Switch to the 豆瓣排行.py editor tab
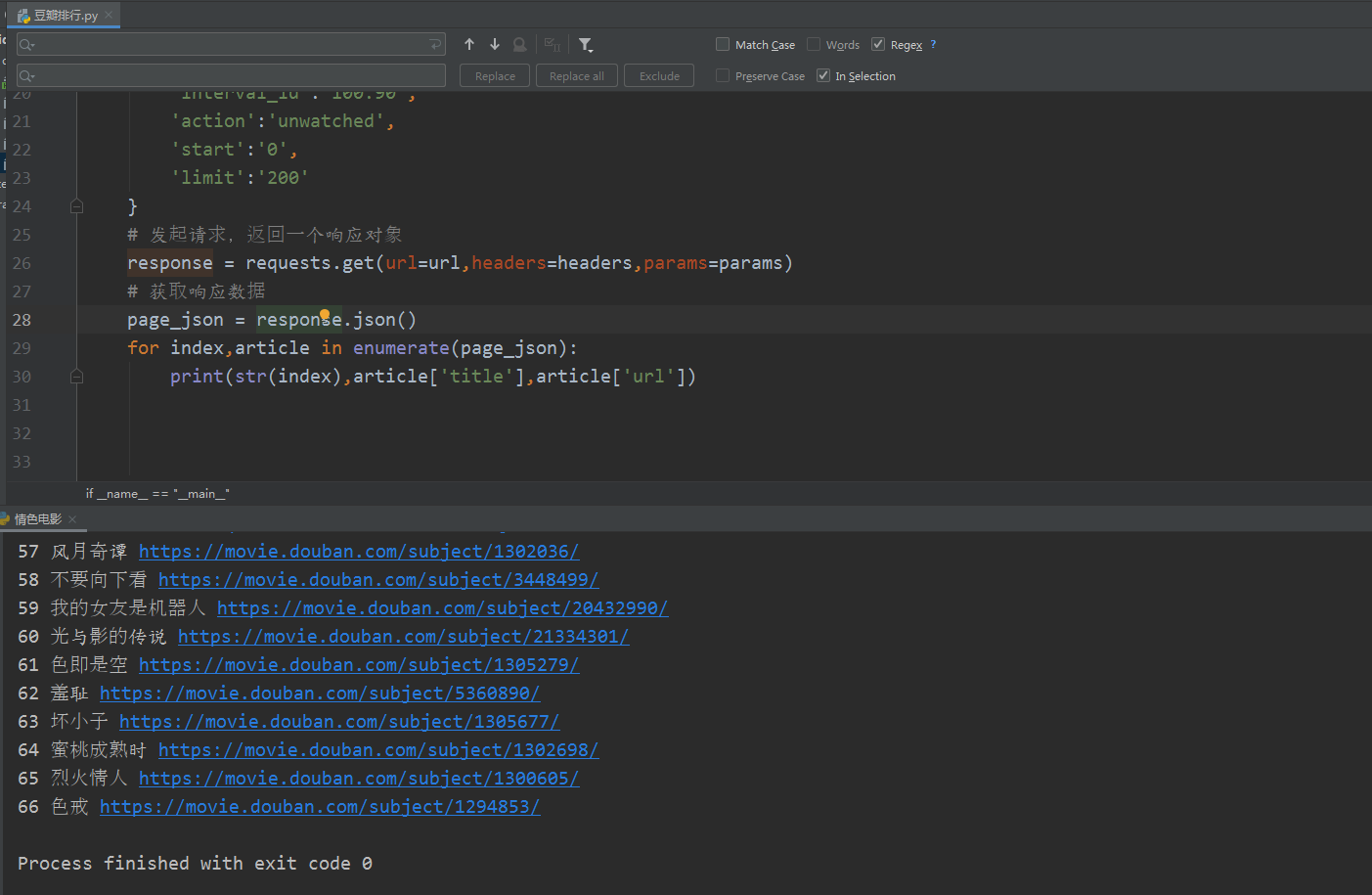The height and width of the screenshot is (895, 1372). 65,15
